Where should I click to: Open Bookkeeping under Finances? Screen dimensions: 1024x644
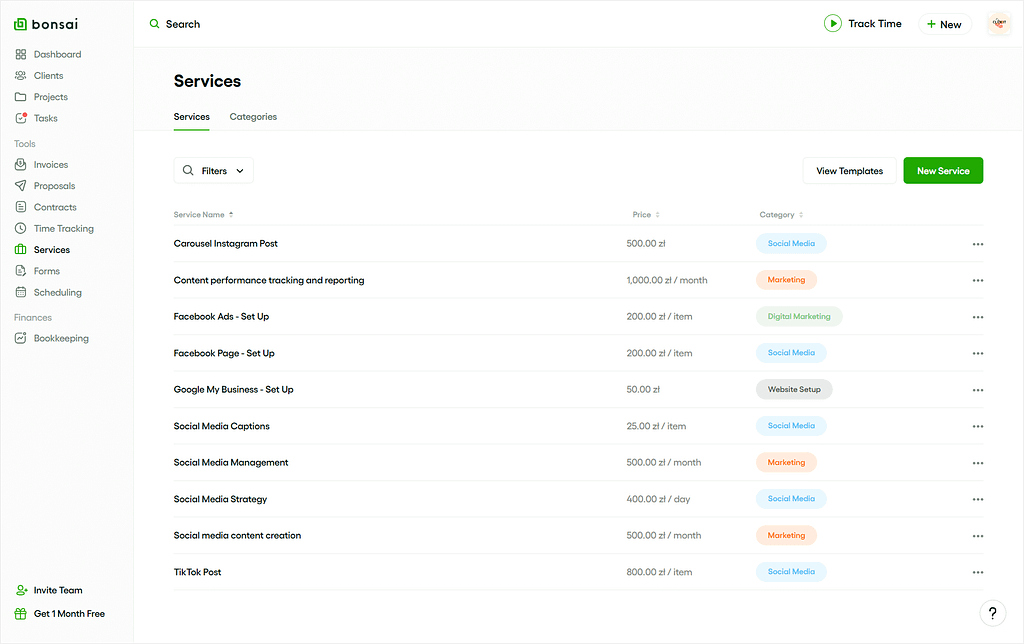61,338
